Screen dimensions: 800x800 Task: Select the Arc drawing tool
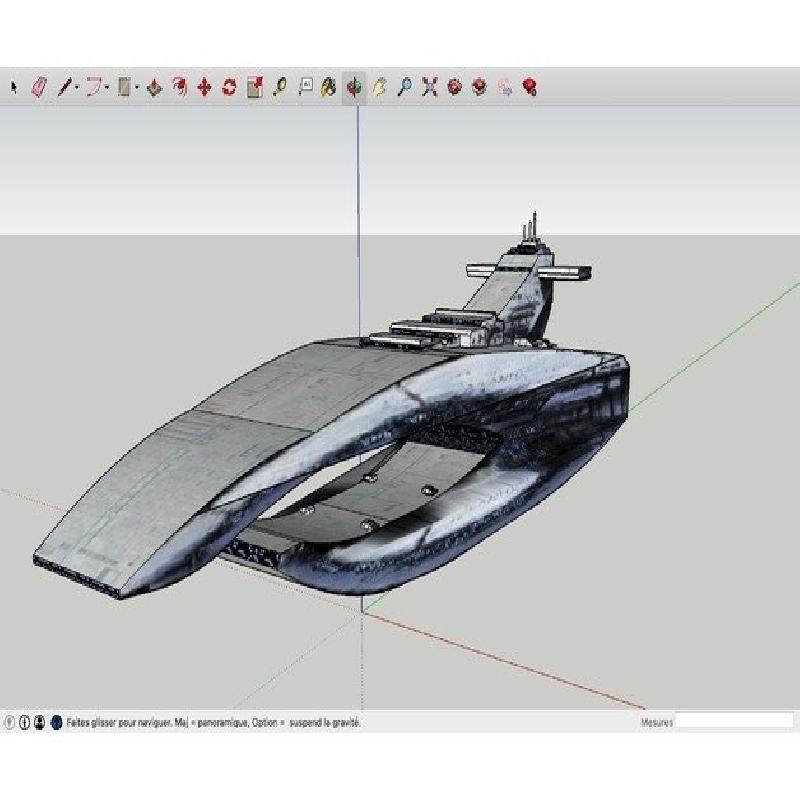pyautogui.click(x=94, y=87)
